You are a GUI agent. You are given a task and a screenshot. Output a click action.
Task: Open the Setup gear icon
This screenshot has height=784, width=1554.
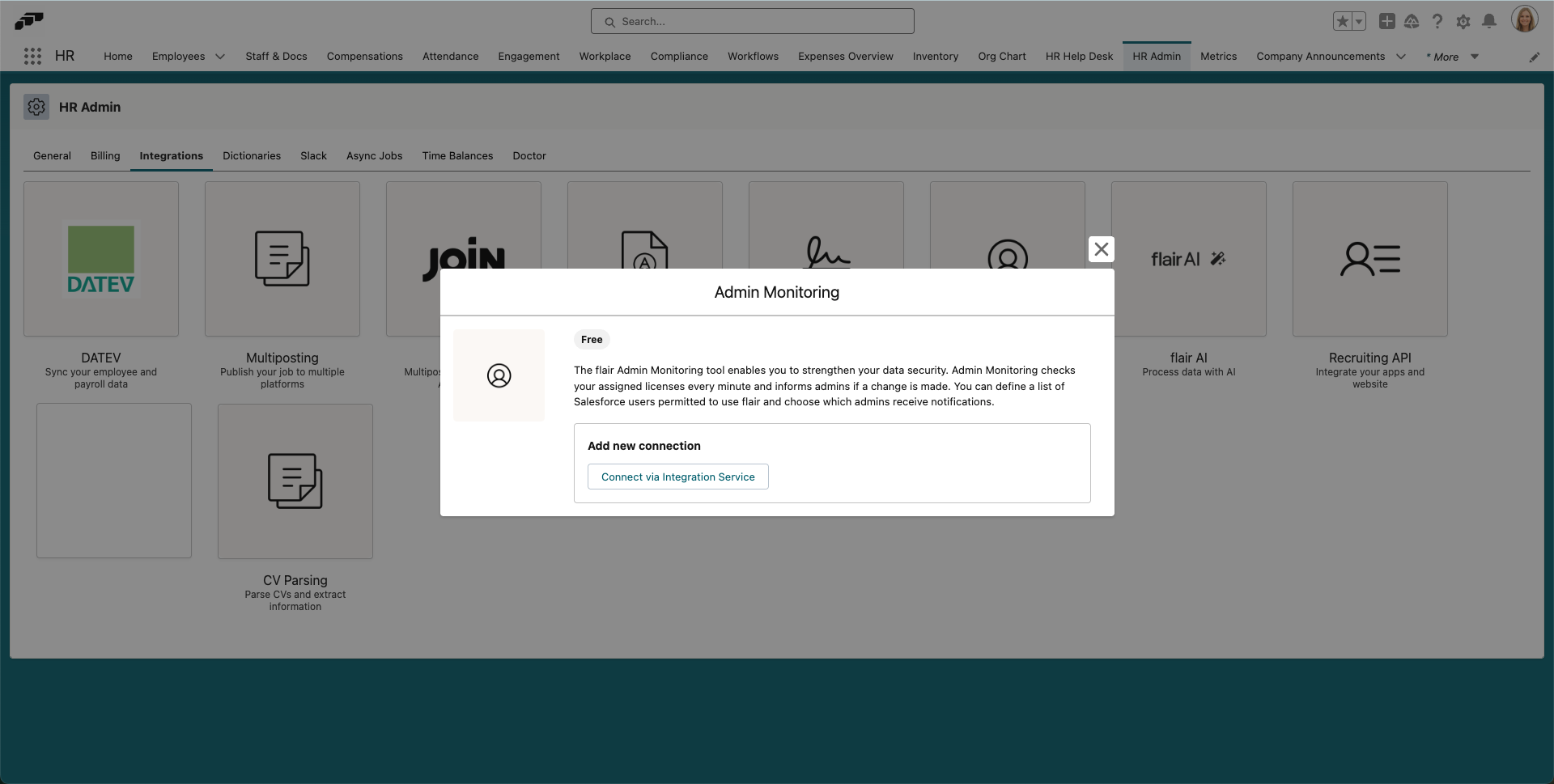point(1463,22)
